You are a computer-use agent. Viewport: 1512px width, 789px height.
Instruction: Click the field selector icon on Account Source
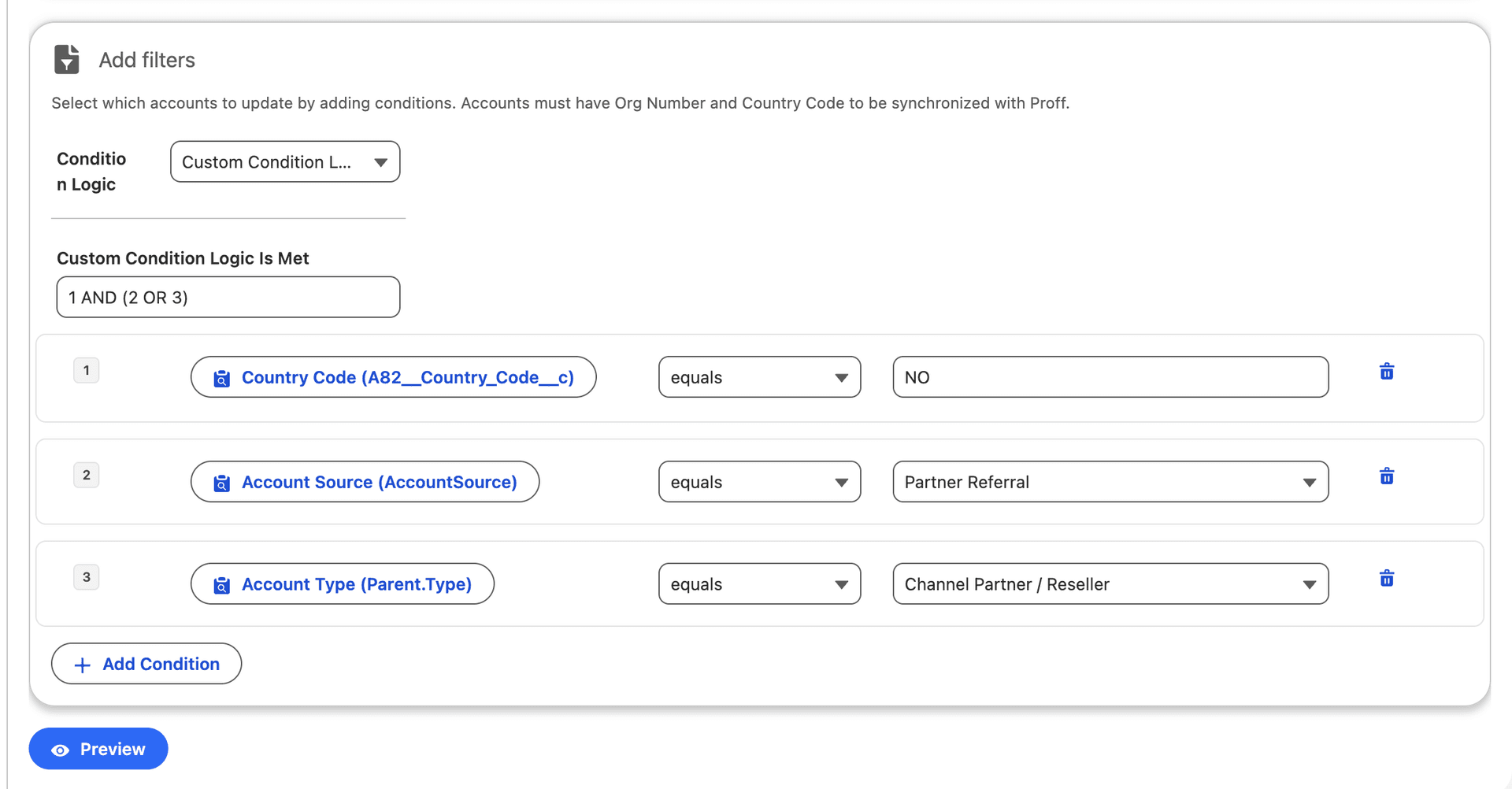[221, 481]
